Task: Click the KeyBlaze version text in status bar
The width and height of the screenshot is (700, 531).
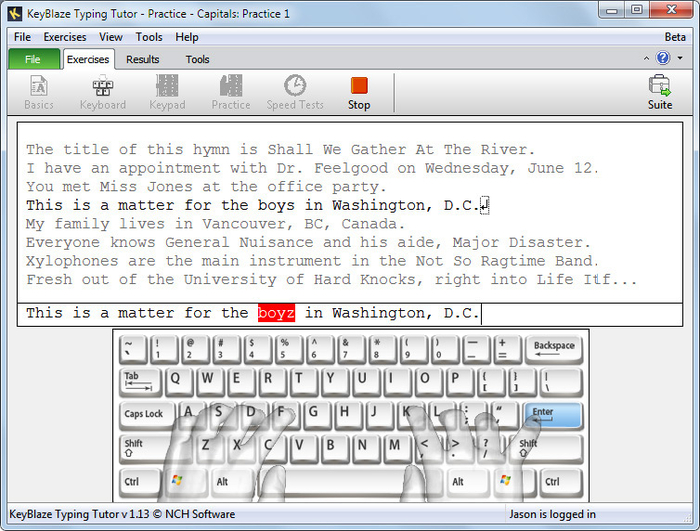Action: [x=122, y=514]
